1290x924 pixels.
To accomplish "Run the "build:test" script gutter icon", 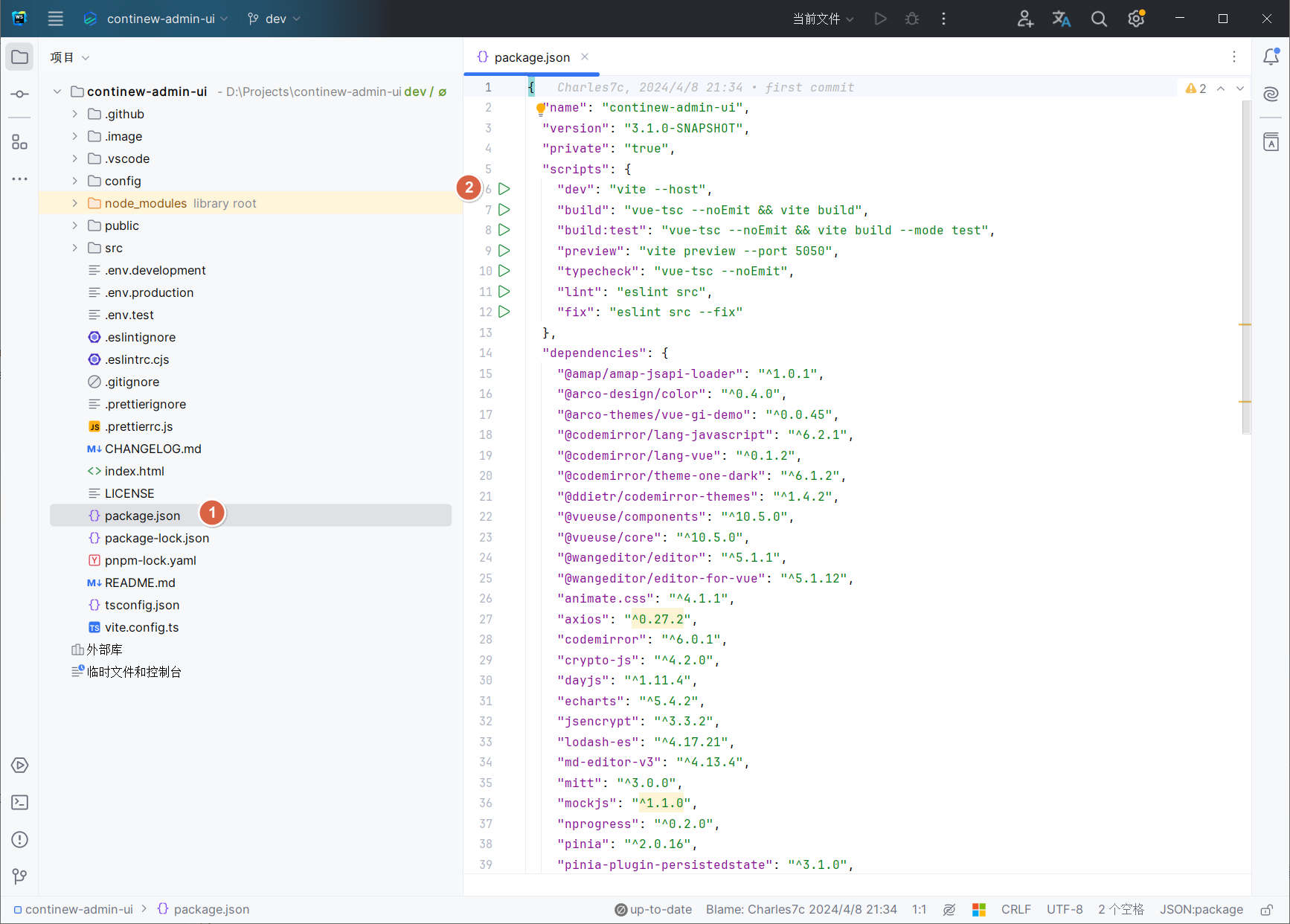I will click(504, 230).
